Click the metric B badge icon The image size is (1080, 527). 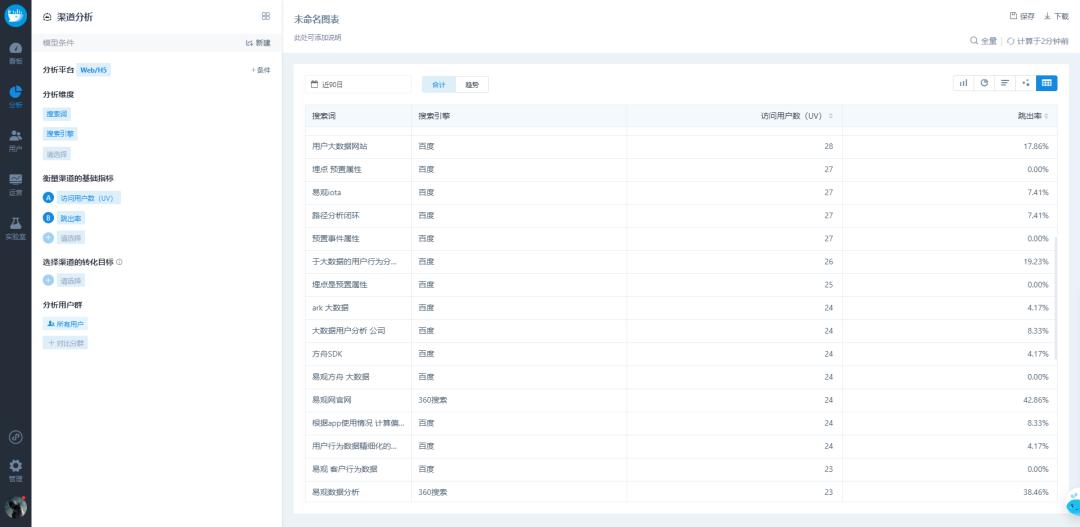tap(48, 218)
